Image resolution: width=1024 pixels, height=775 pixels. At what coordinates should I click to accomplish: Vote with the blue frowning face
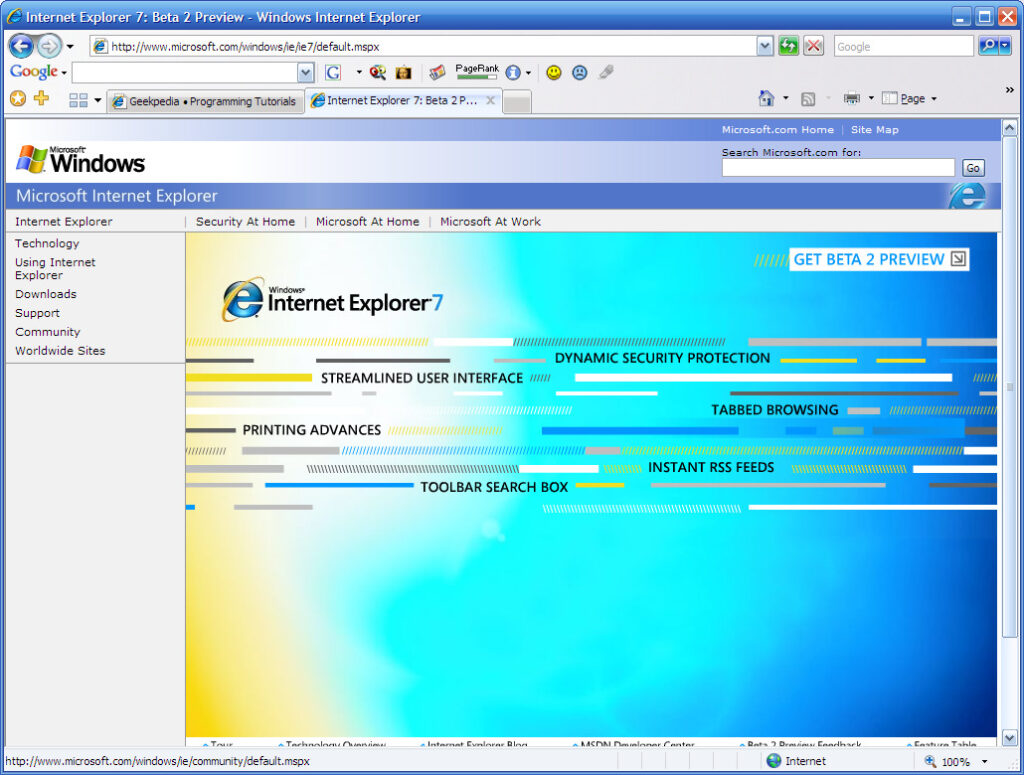(x=579, y=72)
